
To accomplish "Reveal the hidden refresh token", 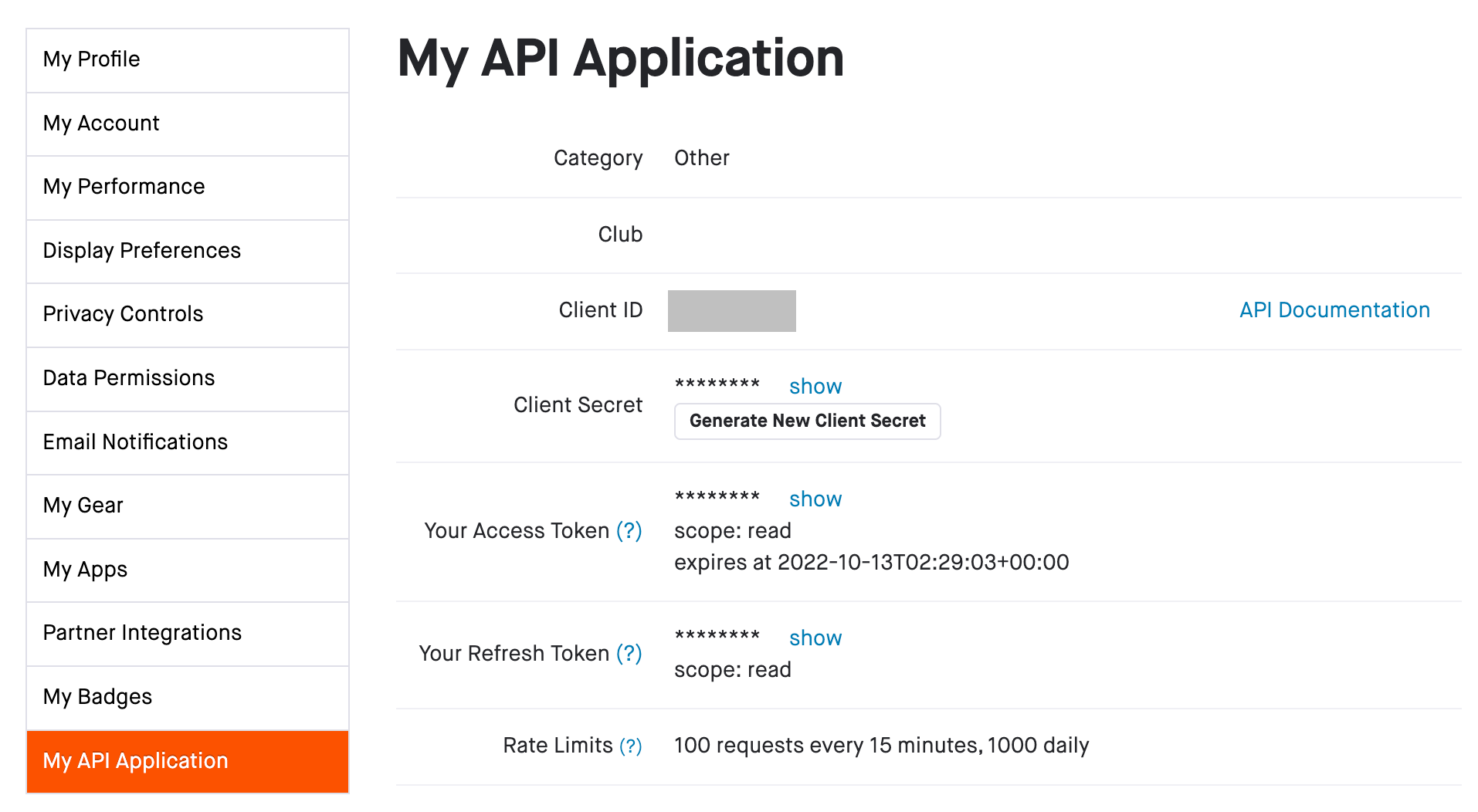I will pyautogui.click(x=815, y=638).
